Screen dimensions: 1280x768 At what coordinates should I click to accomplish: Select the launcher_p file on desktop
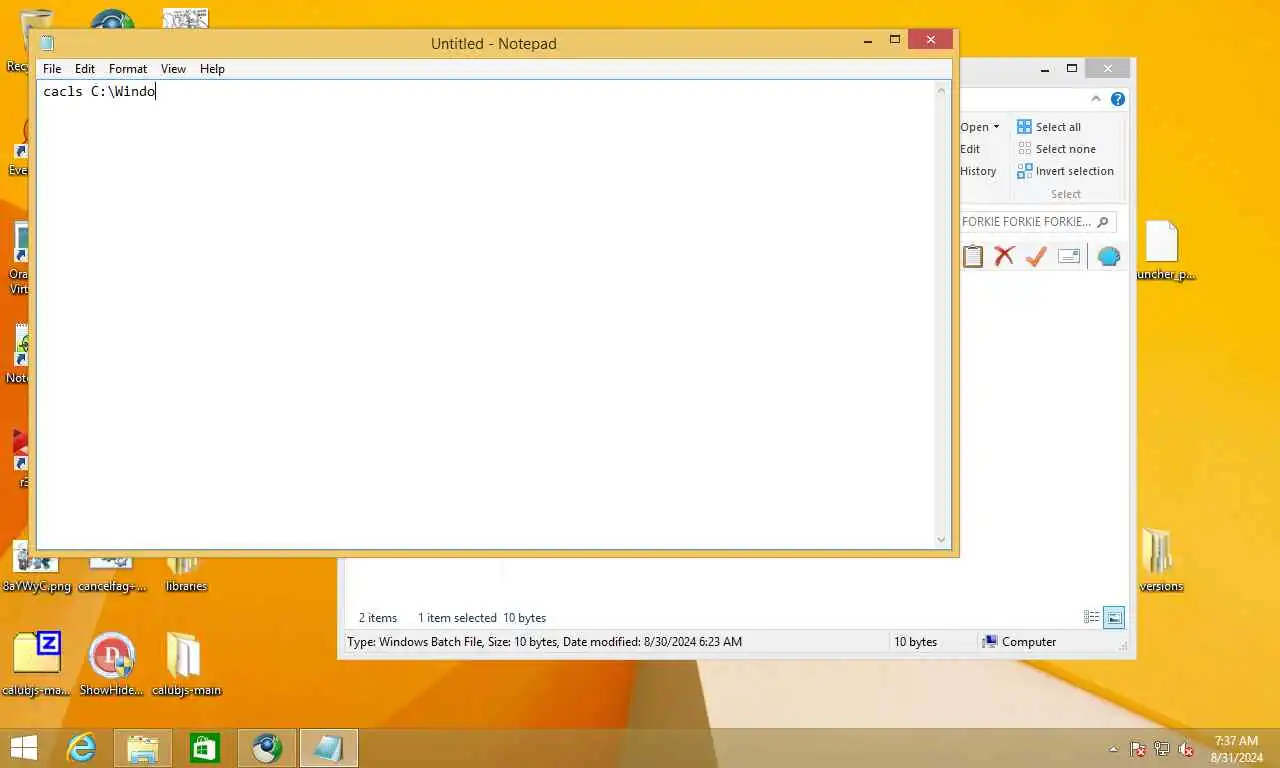pos(1162,251)
